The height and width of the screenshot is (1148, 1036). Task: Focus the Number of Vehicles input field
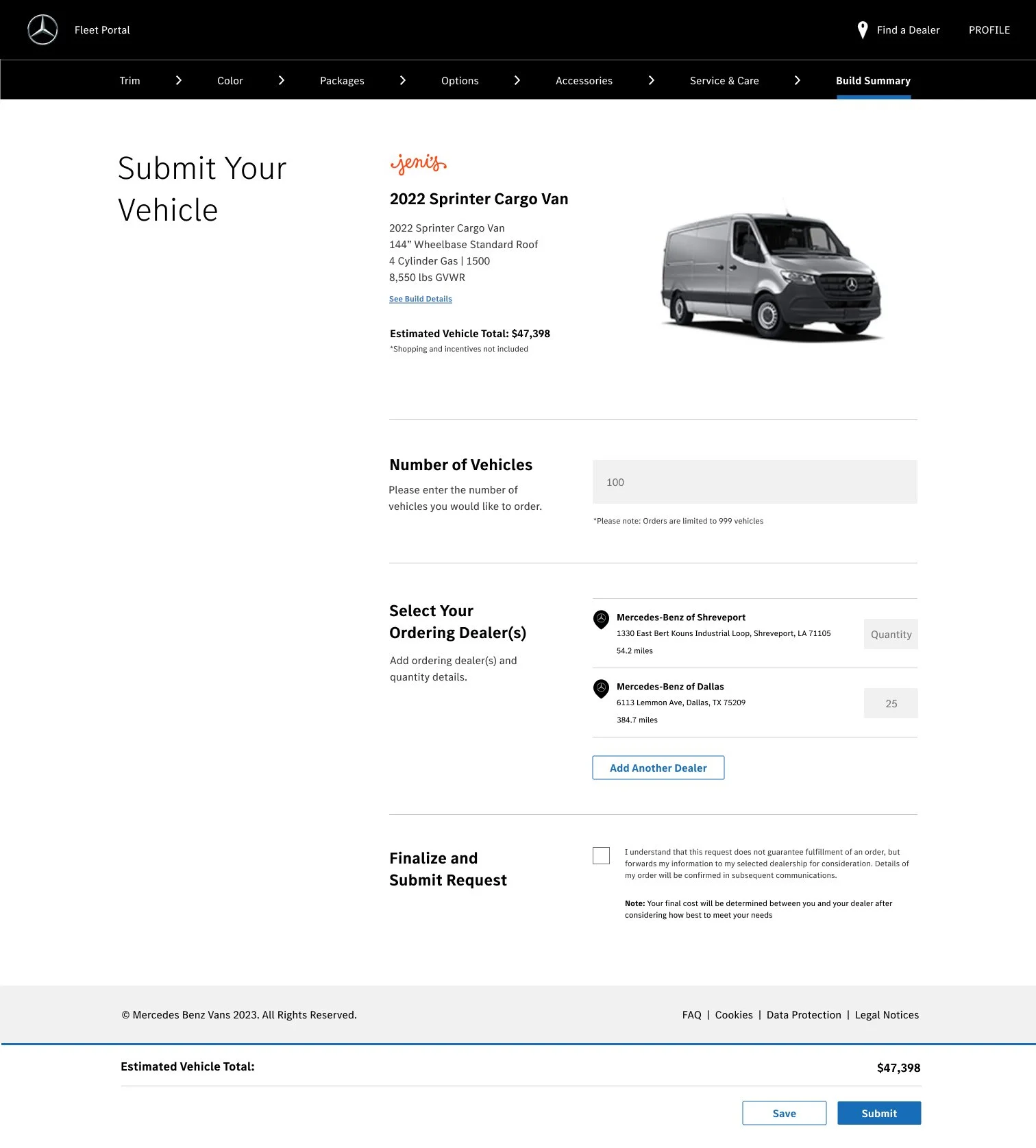pos(755,482)
